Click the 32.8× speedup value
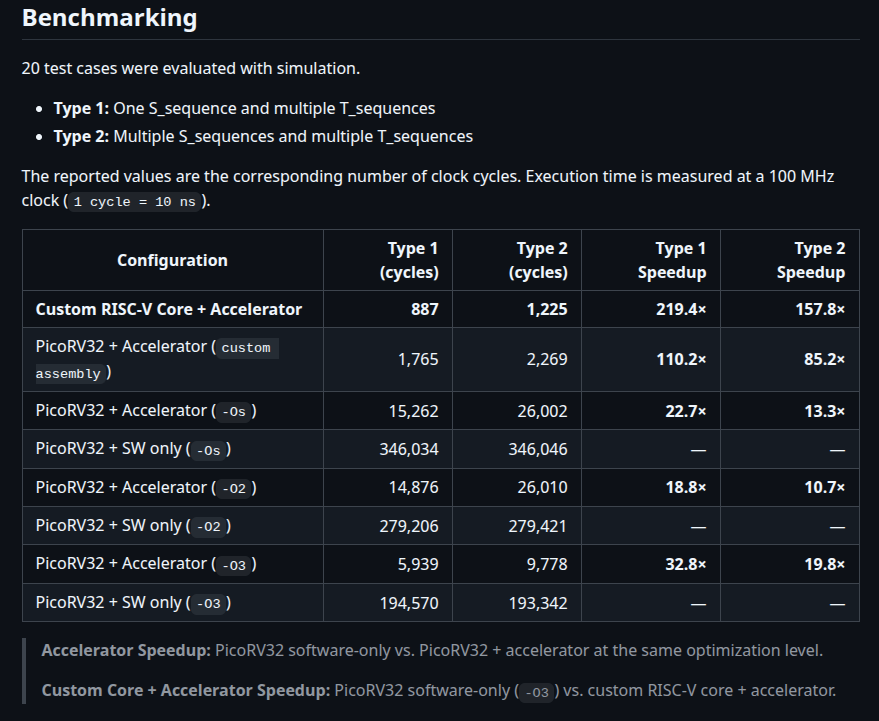 click(x=686, y=564)
